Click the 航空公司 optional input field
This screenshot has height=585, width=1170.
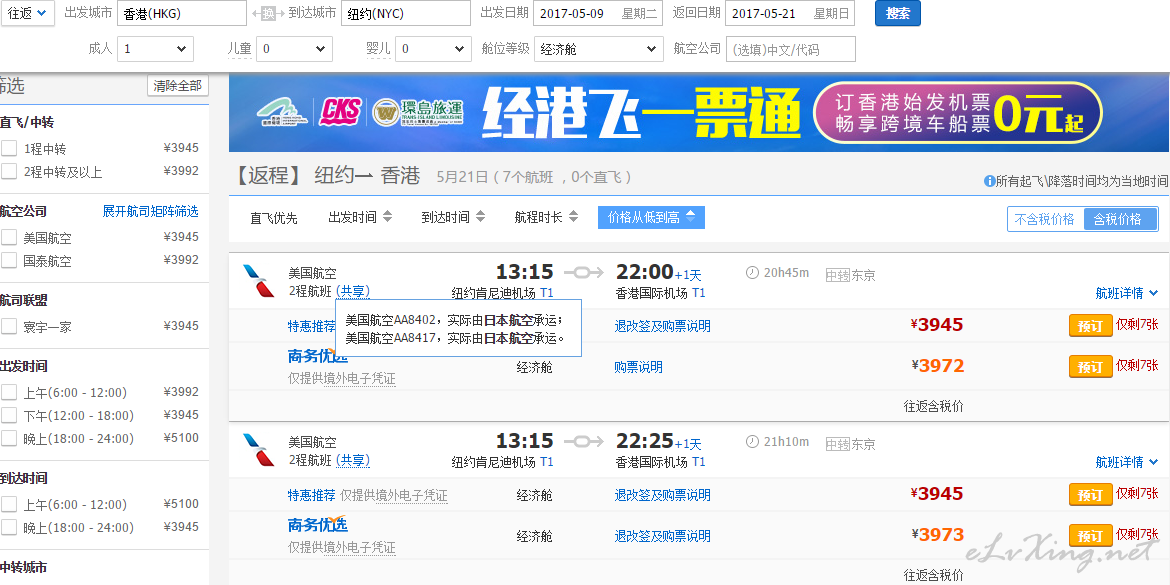point(791,49)
